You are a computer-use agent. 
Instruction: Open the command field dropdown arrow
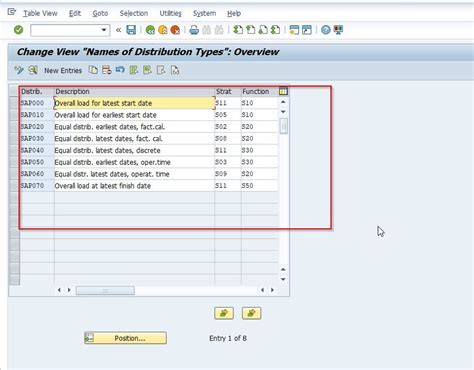(x=104, y=30)
